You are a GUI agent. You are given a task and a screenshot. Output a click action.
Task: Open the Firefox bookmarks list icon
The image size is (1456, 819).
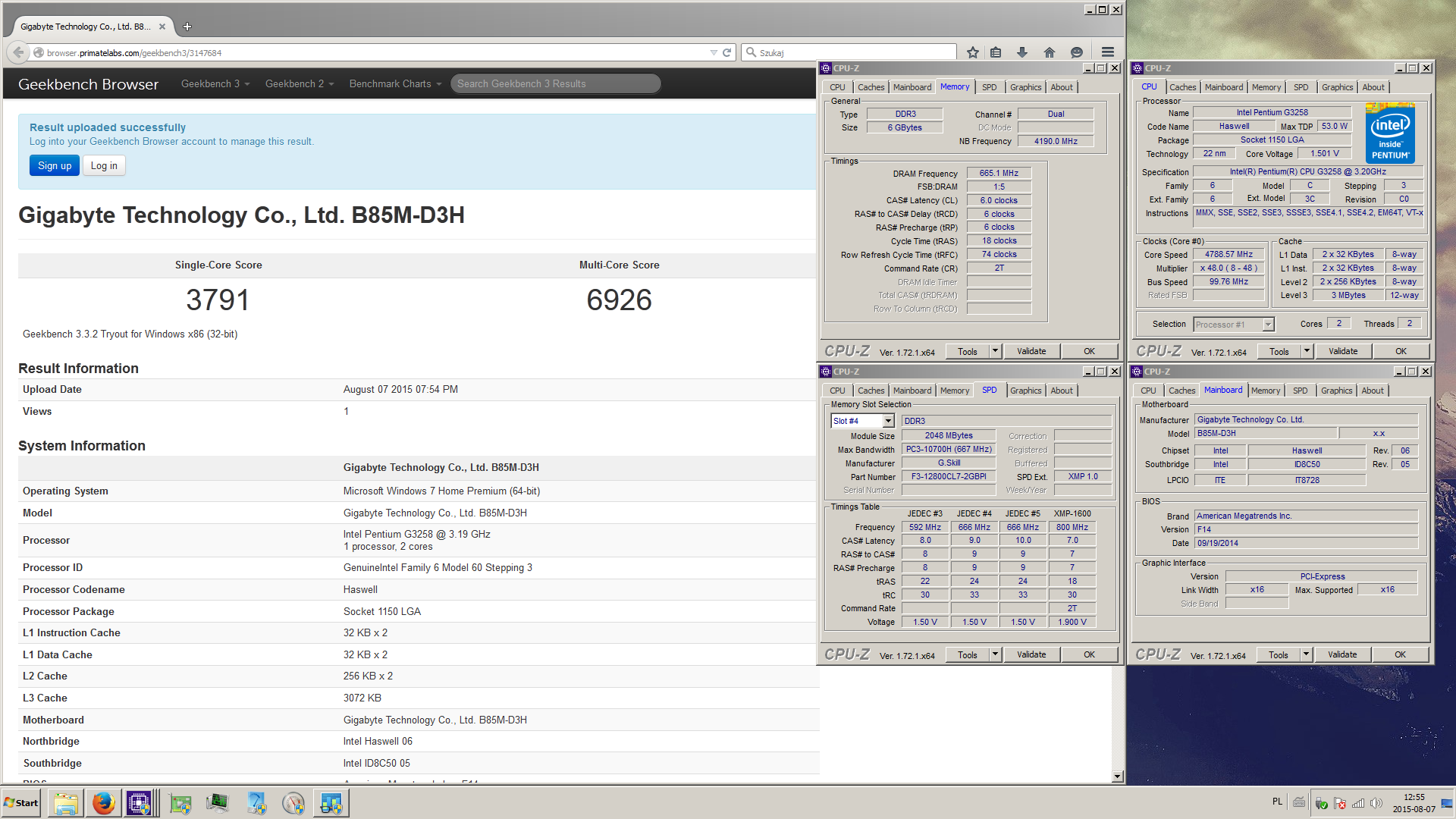996,52
